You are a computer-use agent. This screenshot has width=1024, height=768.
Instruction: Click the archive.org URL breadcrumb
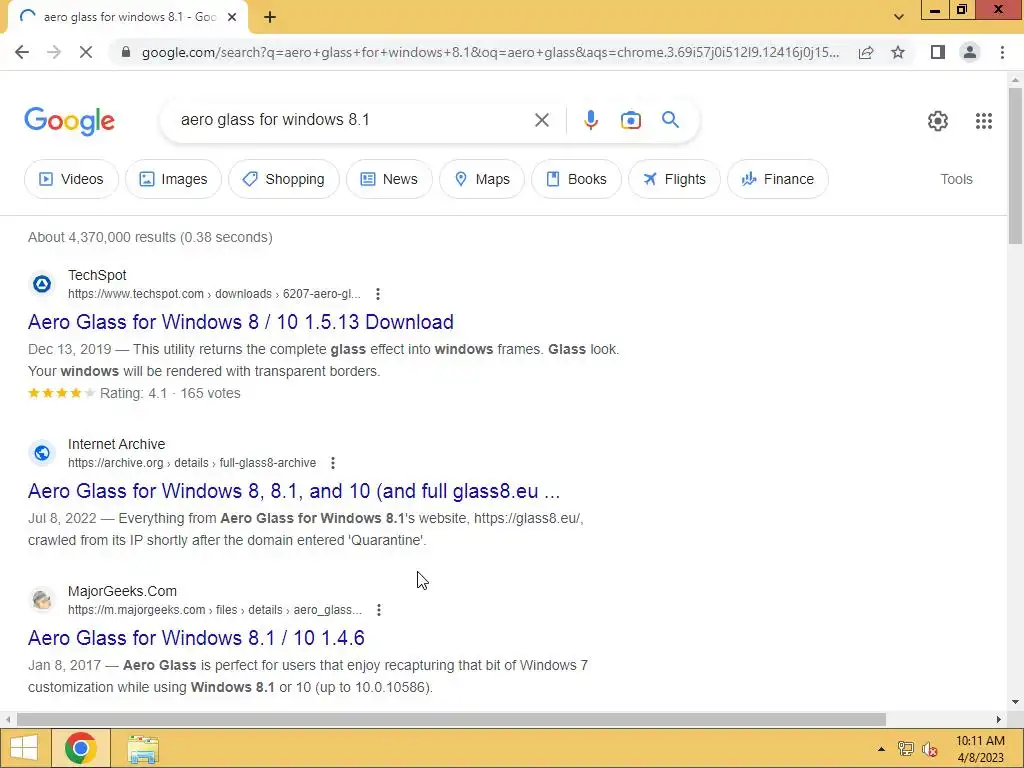pos(192,463)
